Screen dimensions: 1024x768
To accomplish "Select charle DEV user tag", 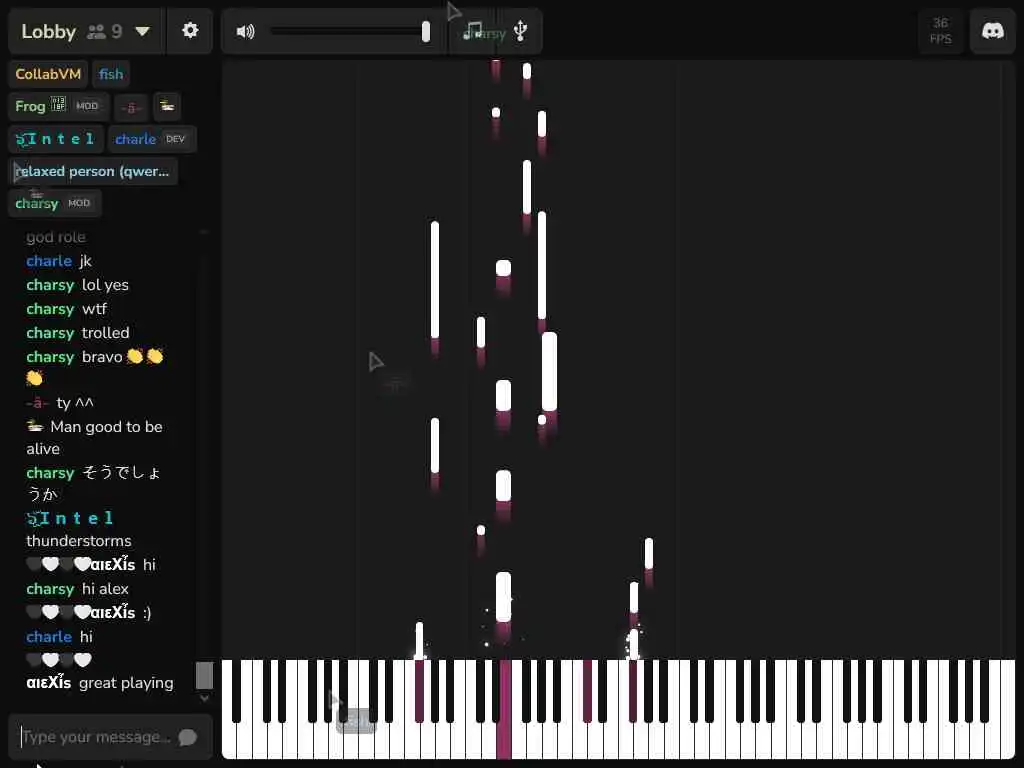I will click(x=152, y=138).
